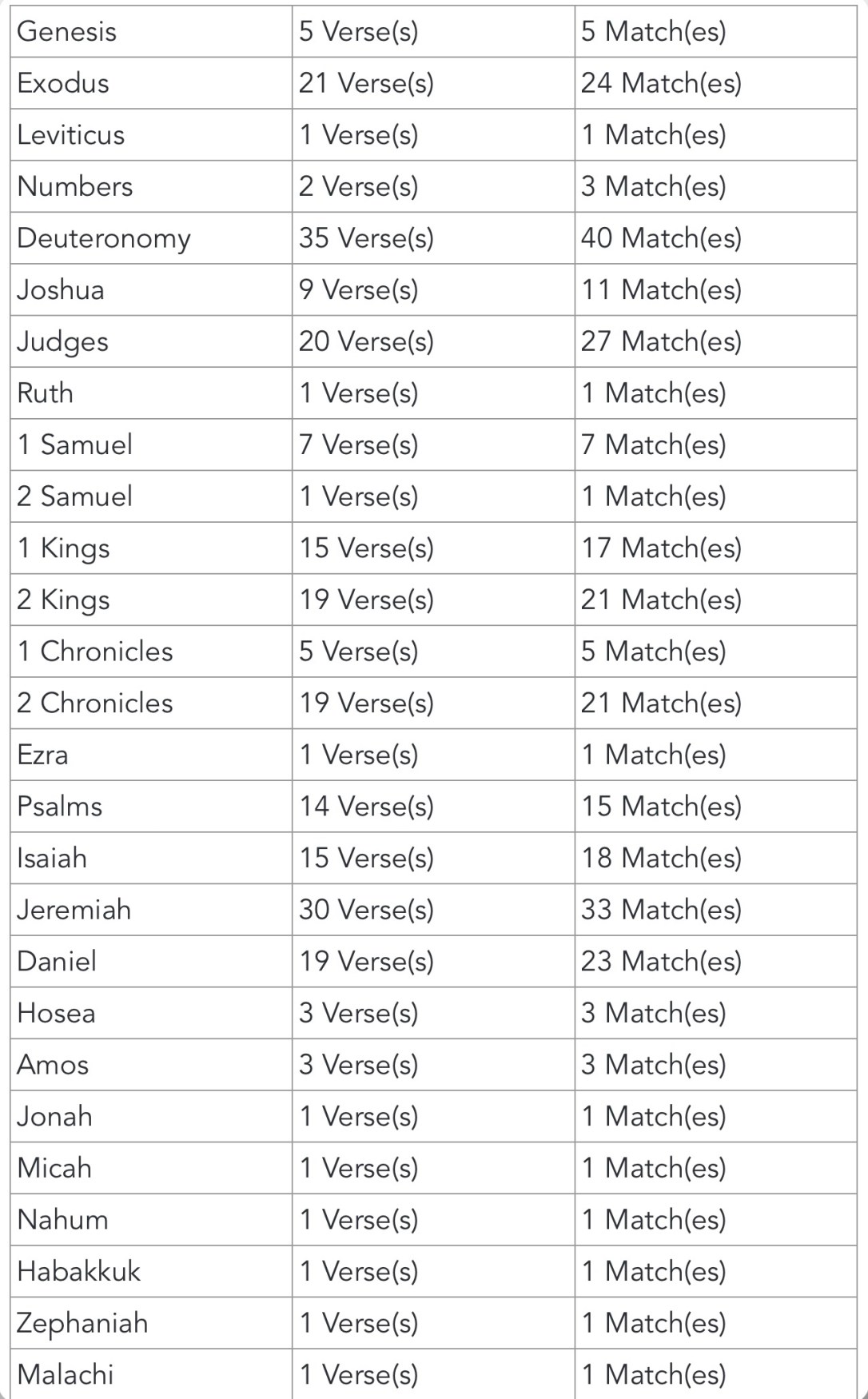Click the Ruth book name
868x1399 pixels.
46,393
